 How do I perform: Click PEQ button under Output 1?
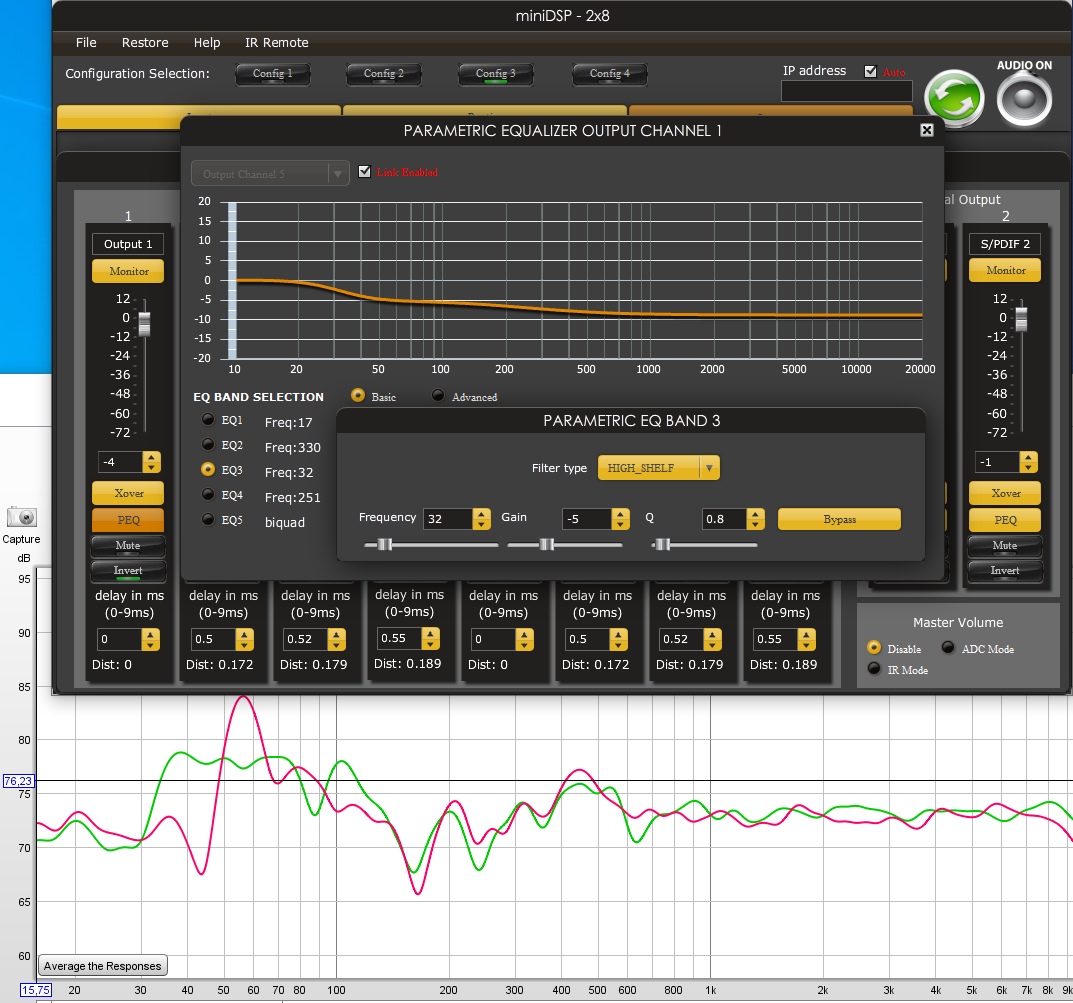[x=128, y=519]
